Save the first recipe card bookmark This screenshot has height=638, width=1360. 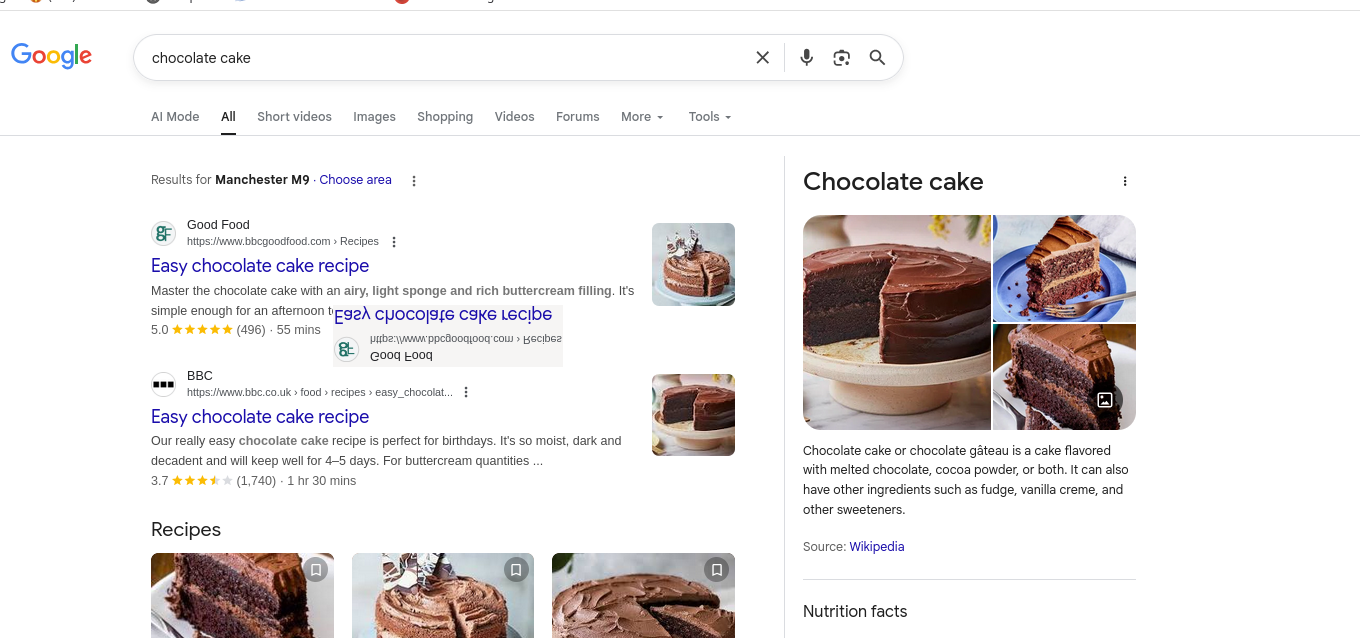(316, 570)
